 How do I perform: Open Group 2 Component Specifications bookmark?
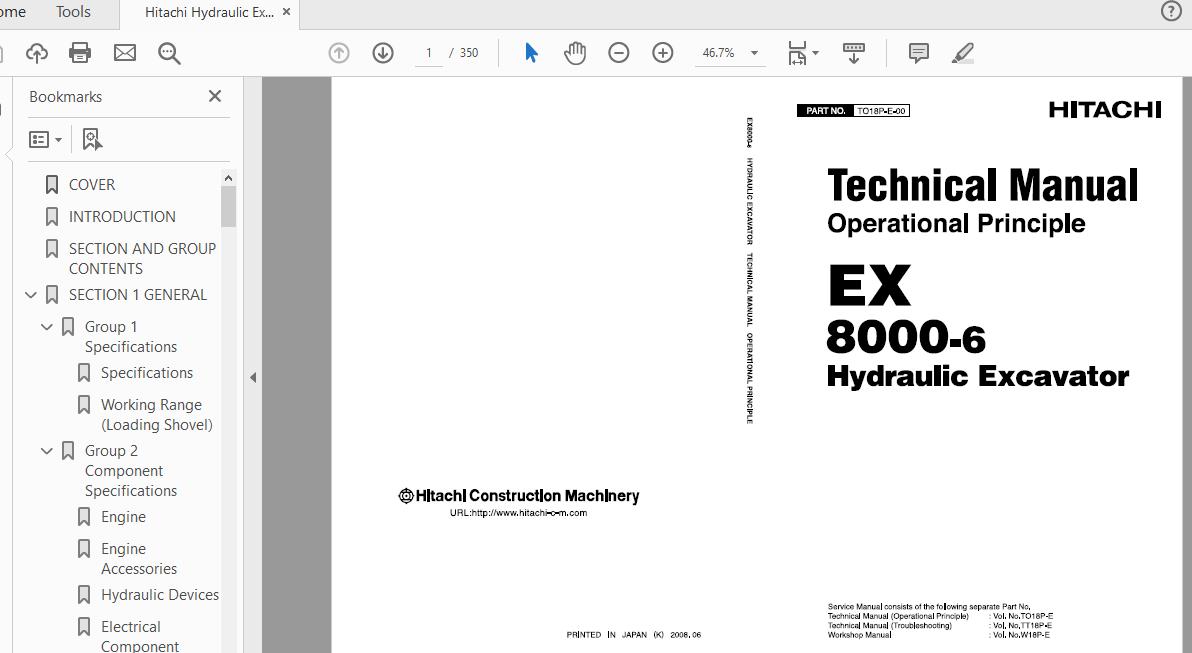131,471
